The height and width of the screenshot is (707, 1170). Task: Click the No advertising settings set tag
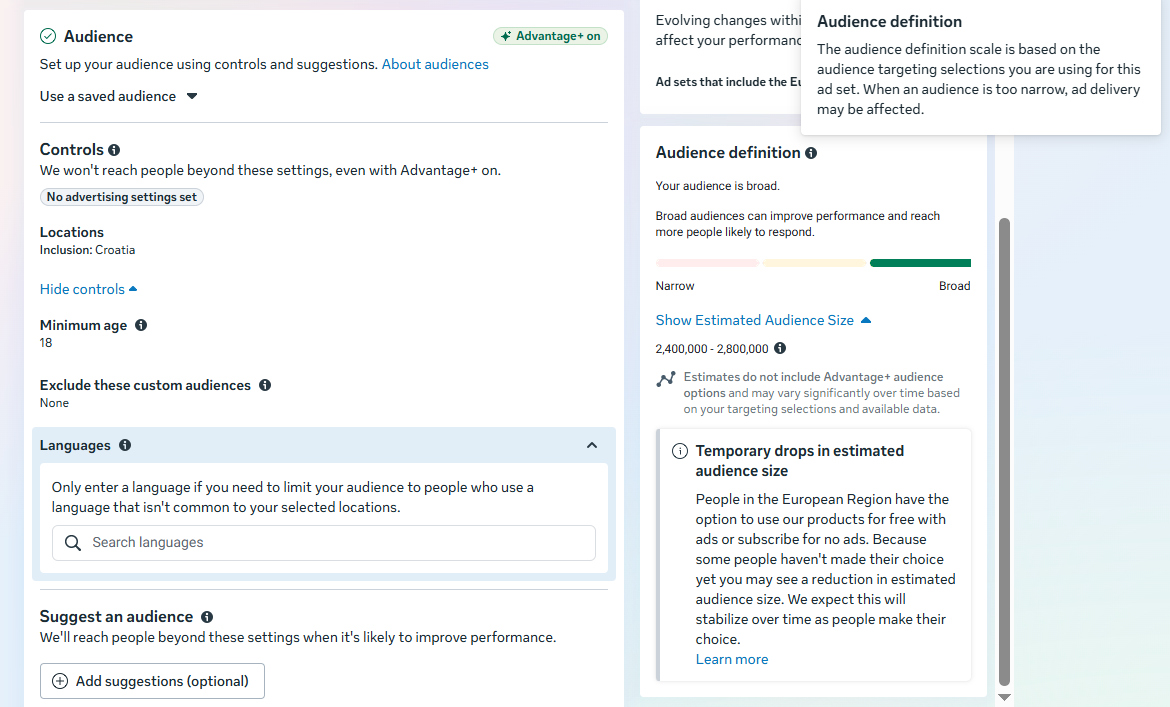[122, 197]
